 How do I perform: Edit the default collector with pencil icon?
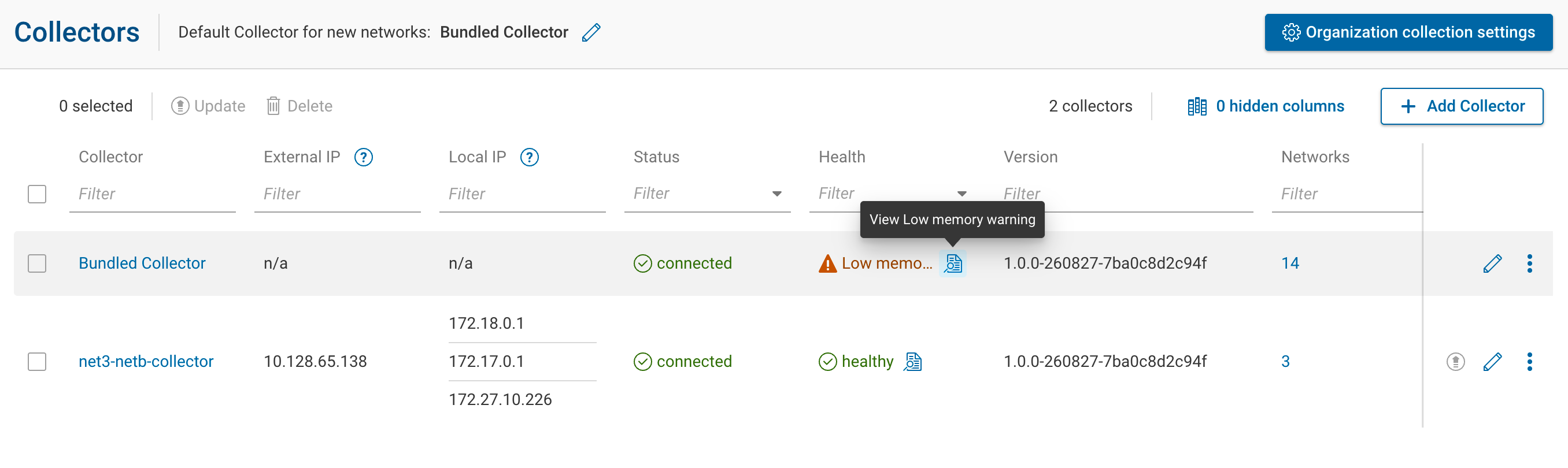click(x=591, y=32)
